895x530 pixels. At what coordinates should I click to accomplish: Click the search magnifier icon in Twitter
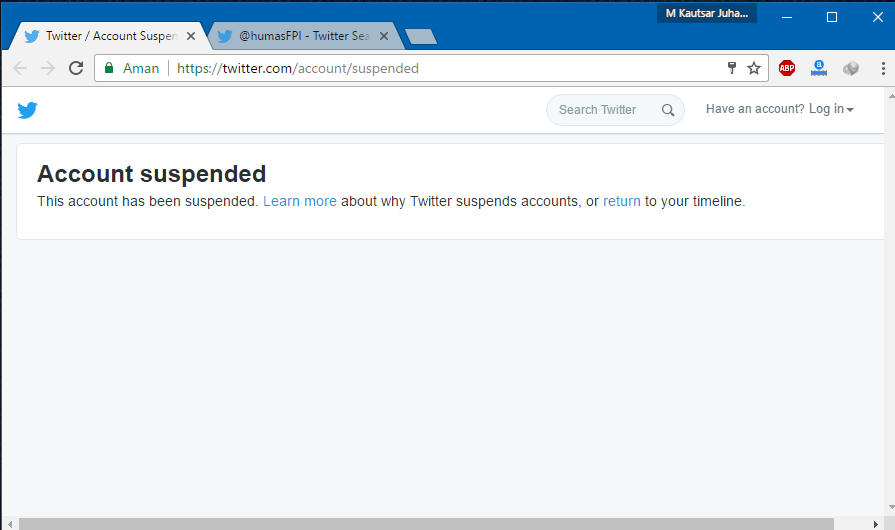668,110
